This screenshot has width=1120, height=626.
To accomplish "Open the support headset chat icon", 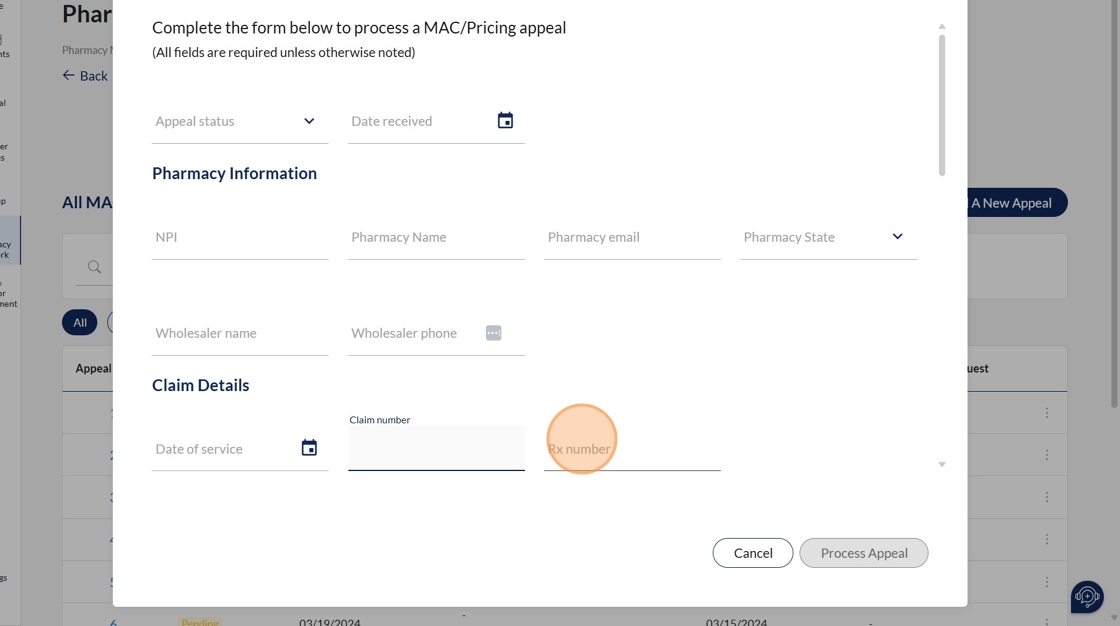I will (1086, 597).
